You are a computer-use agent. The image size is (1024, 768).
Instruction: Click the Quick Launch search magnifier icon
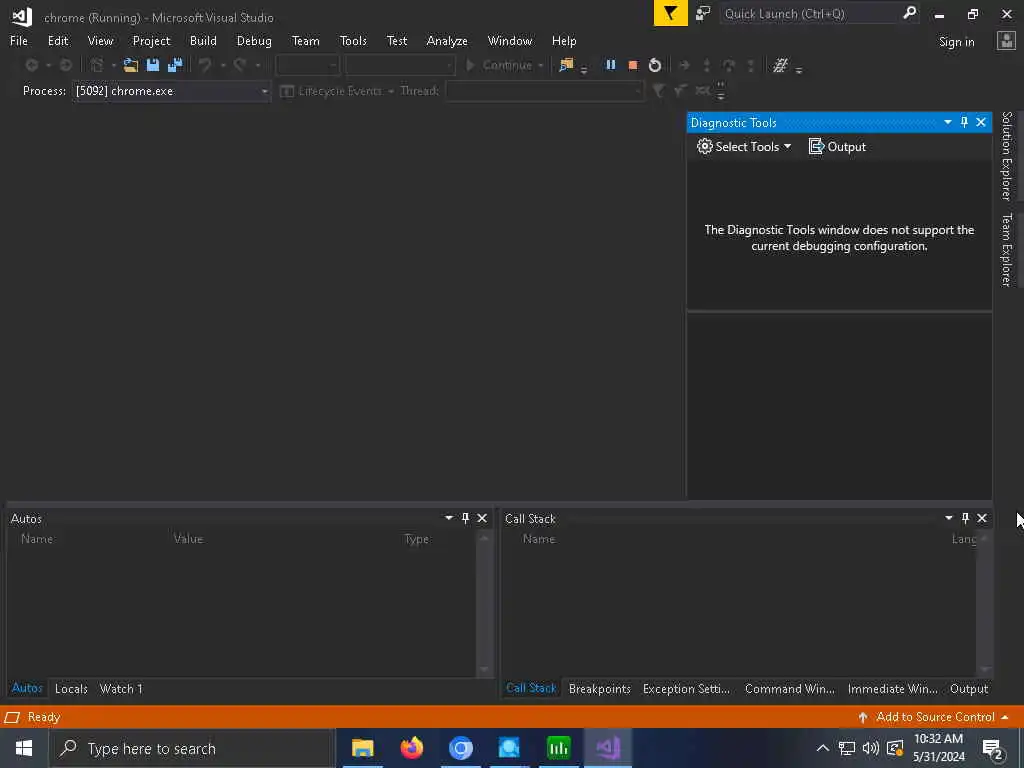909,13
